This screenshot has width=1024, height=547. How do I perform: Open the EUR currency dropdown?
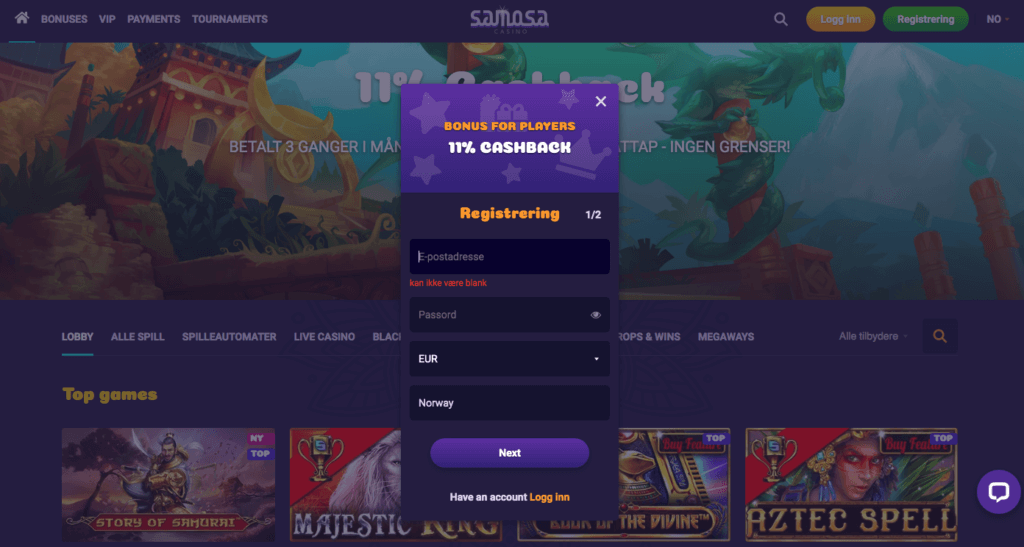tap(509, 359)
